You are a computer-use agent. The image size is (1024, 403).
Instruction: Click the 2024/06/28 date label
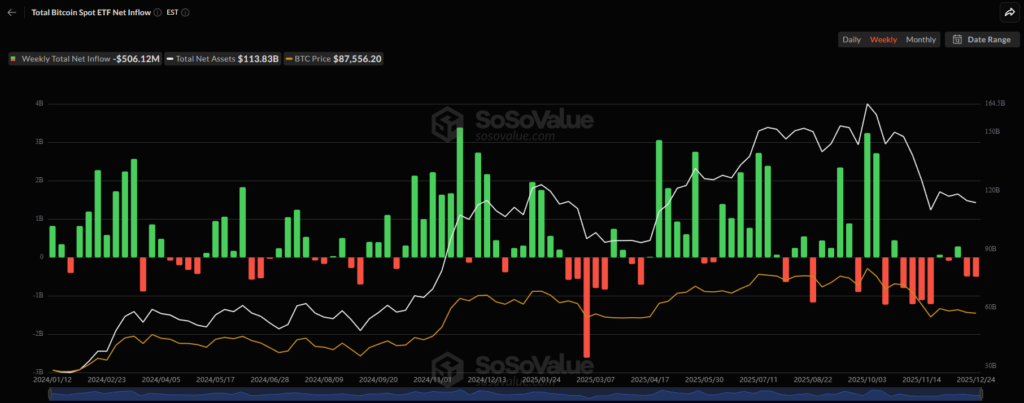[x=268, y=379]
